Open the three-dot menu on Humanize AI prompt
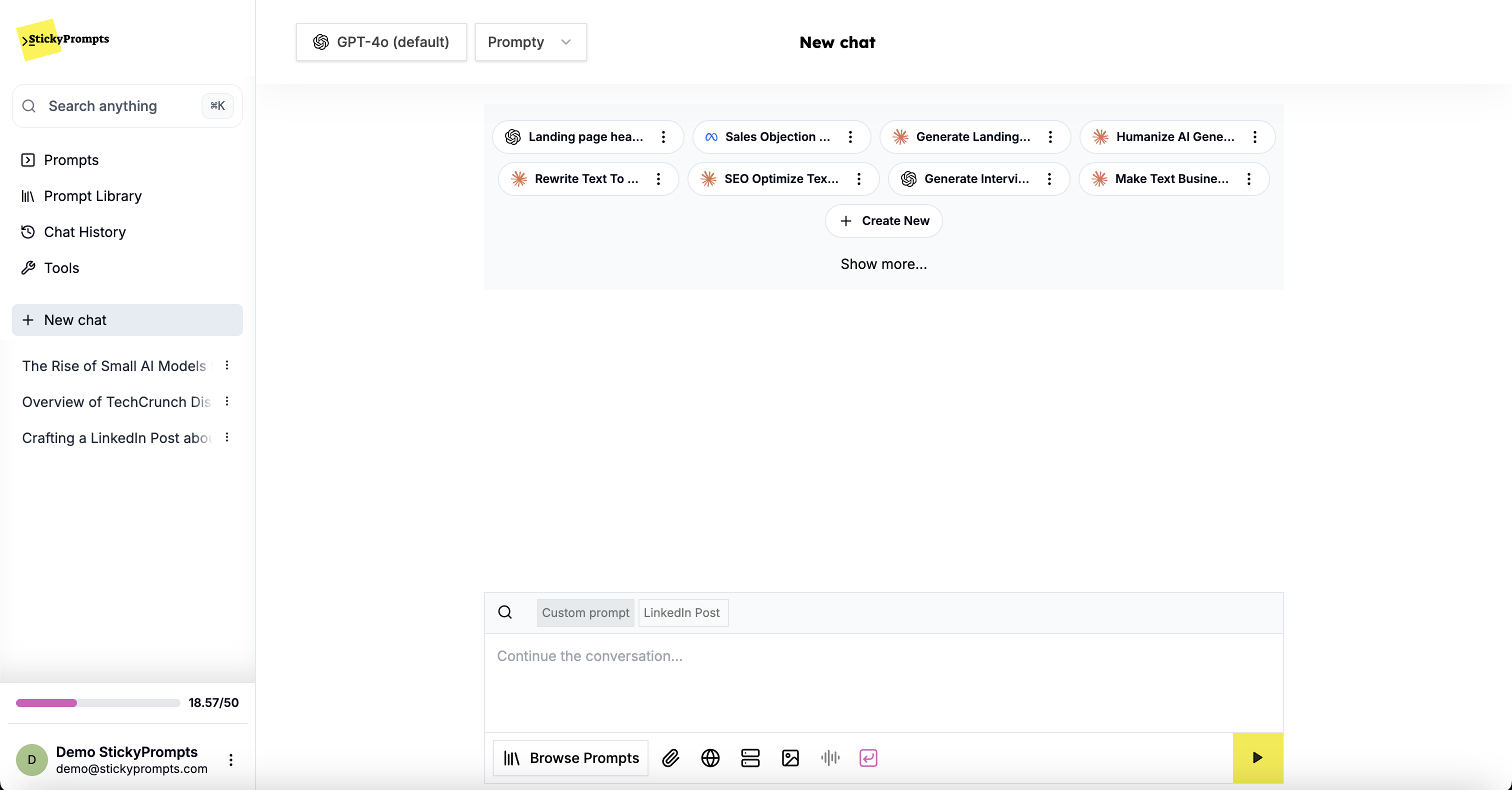Viewport: 1512px width, 790px height. [x=1254, y=137]
